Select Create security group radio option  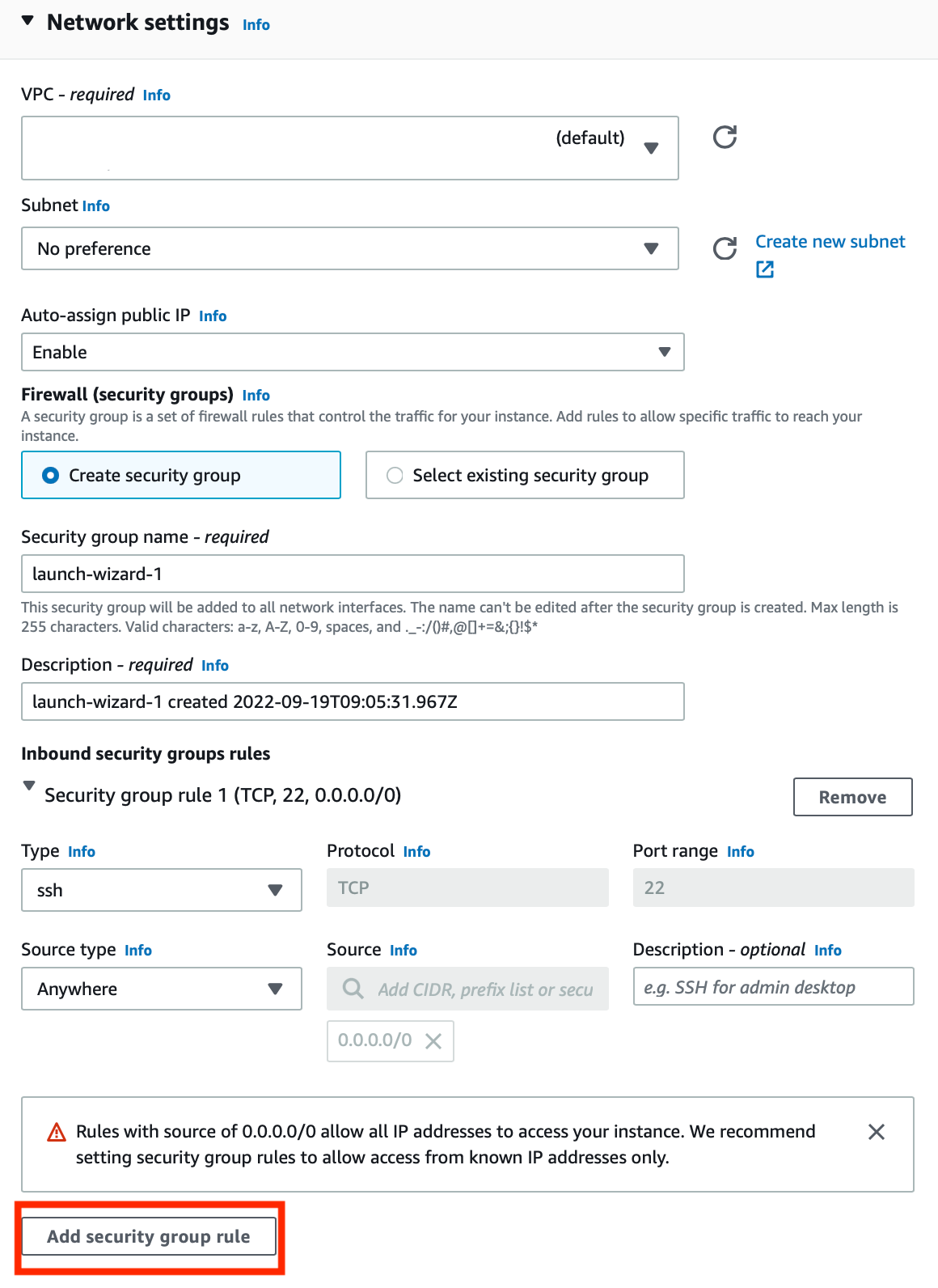point(51,476)
